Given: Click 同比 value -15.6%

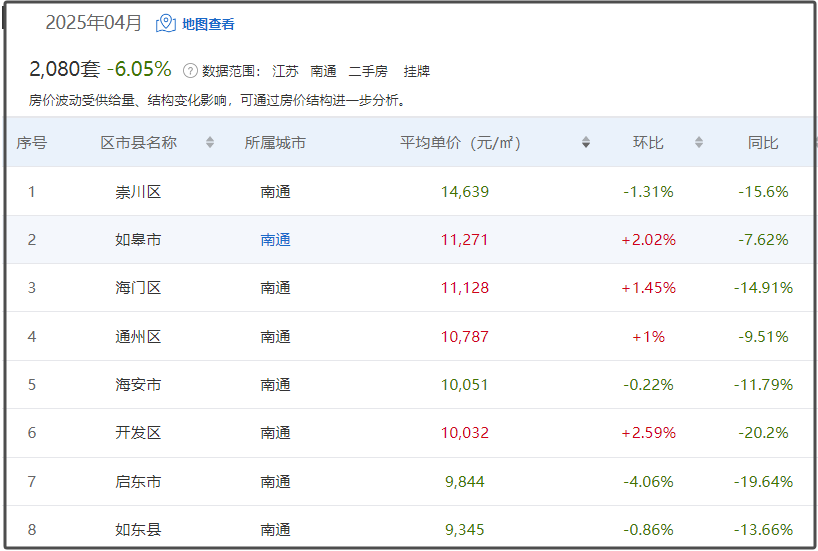Looking at the screenshot, I should (763, 192).
